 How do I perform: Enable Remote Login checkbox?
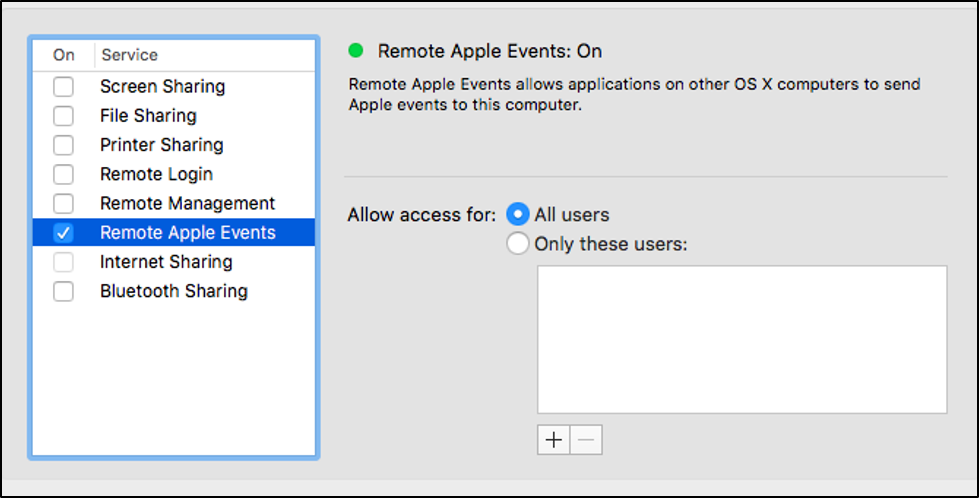[x=63, y=174]
